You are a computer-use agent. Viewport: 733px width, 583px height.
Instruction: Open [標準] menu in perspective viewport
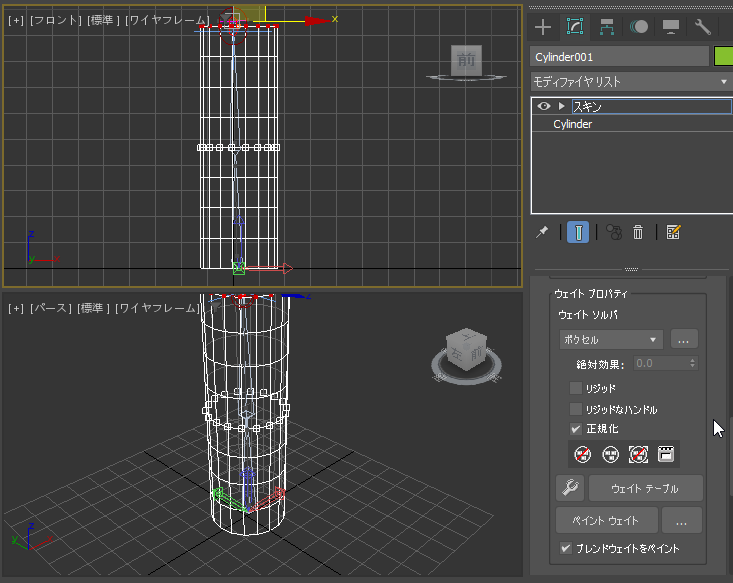point(93,308)
